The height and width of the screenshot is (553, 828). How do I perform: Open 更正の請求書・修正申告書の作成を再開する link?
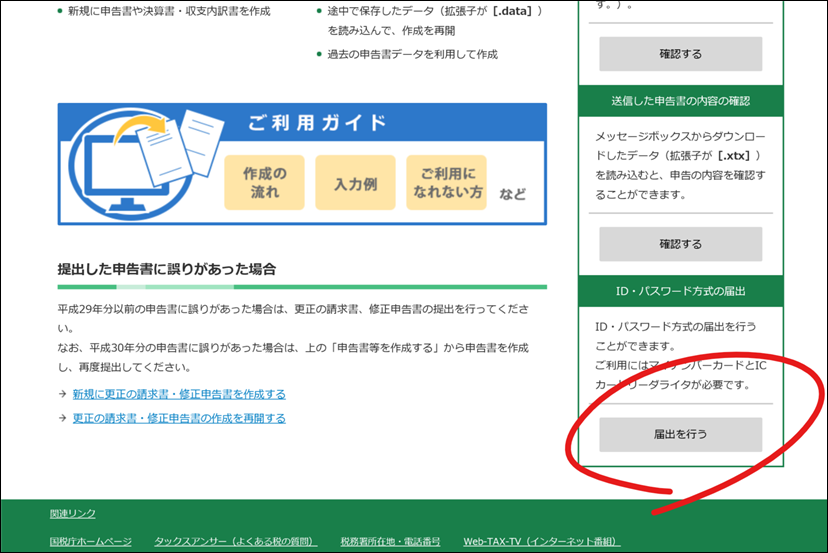179,418
